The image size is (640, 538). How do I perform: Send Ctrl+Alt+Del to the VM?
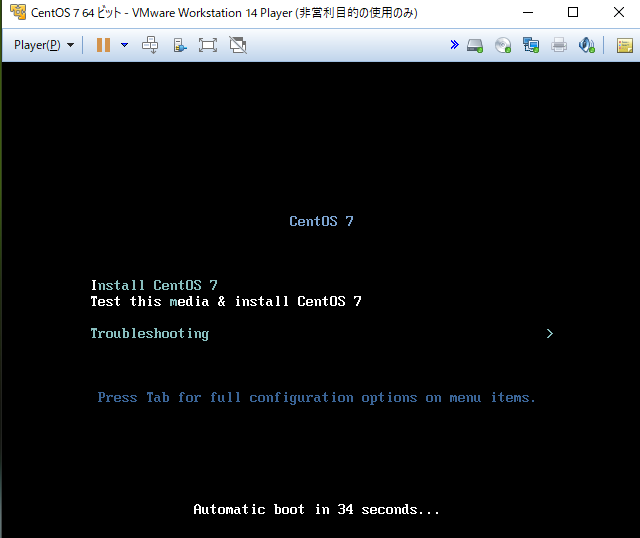point(150,45)
